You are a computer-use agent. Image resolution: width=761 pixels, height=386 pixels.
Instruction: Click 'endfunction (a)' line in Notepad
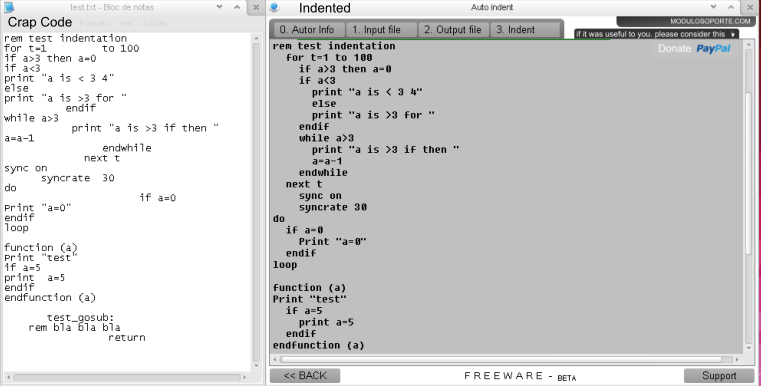(50, 297)
